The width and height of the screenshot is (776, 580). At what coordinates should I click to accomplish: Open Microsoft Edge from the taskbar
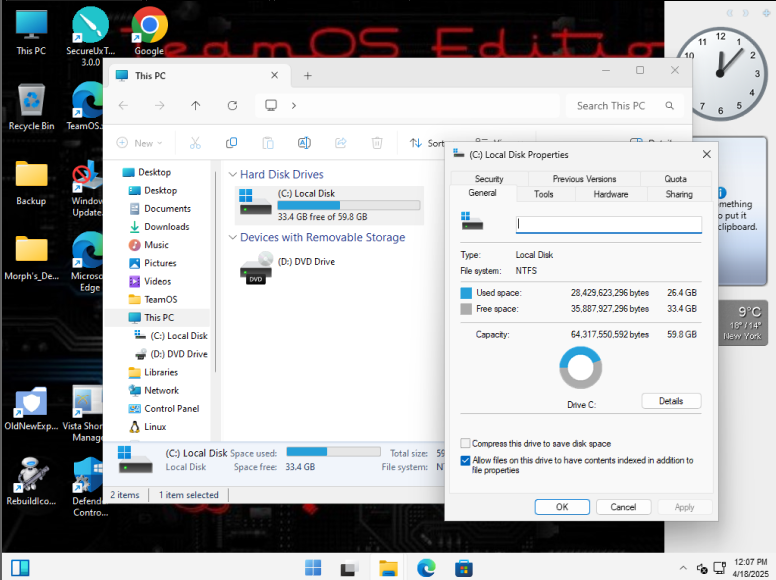(426, 568)
